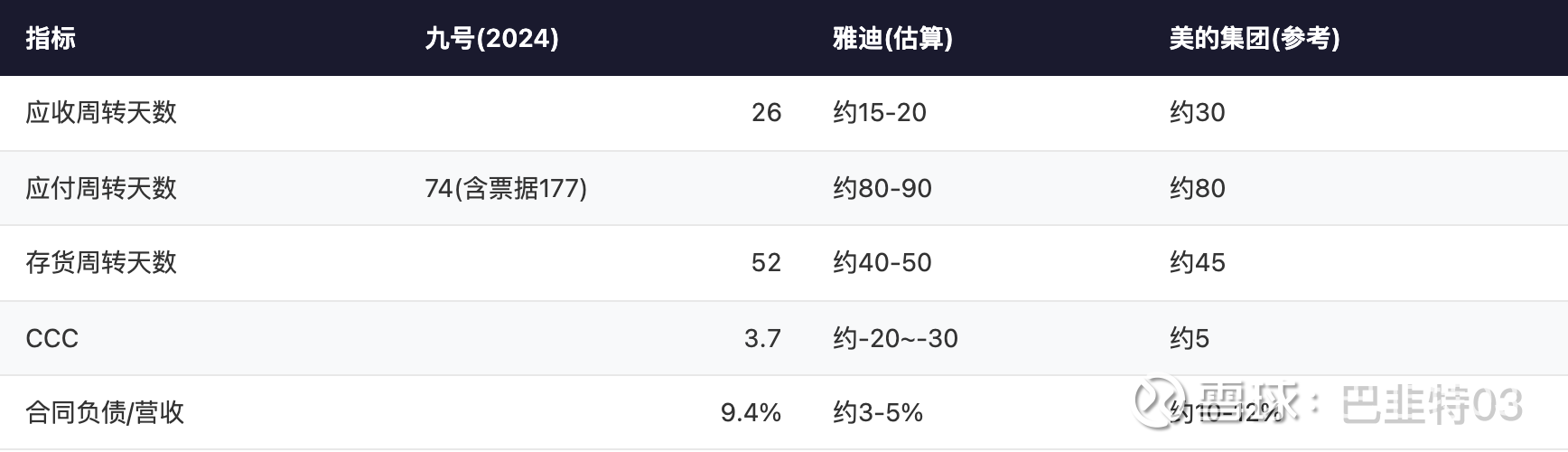Image resolution: width=1568 pixels, height=452 pixels.
Task: Select the 约-20~-30 cell
Action: click(x=895, y=338)
